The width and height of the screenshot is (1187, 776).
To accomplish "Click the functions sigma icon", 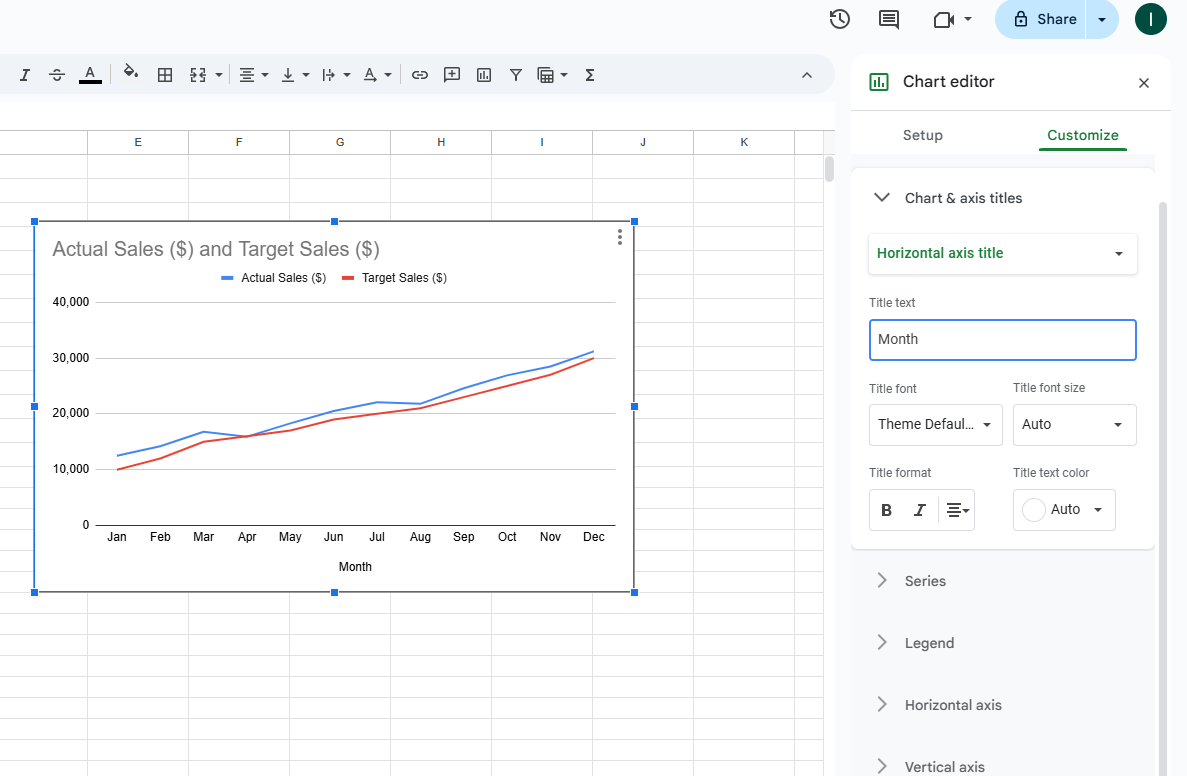I will point(590,75).
